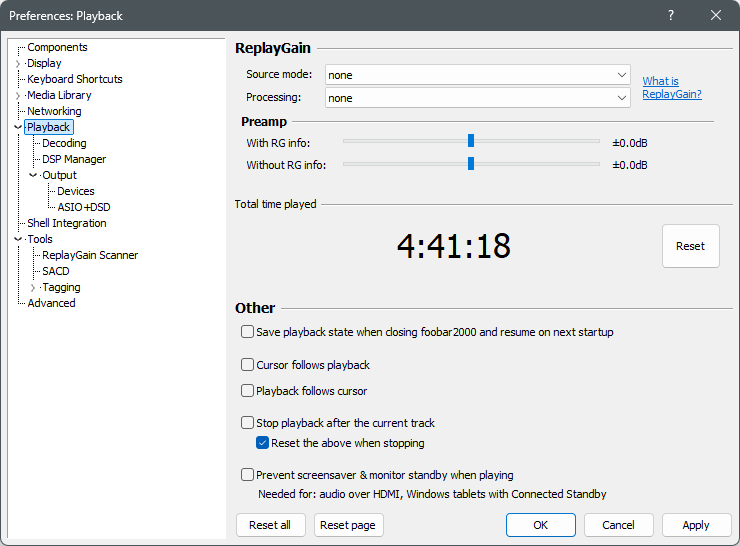Expand the Display tree node
This screenshot has height=546, width=740.
pos(18,64)
